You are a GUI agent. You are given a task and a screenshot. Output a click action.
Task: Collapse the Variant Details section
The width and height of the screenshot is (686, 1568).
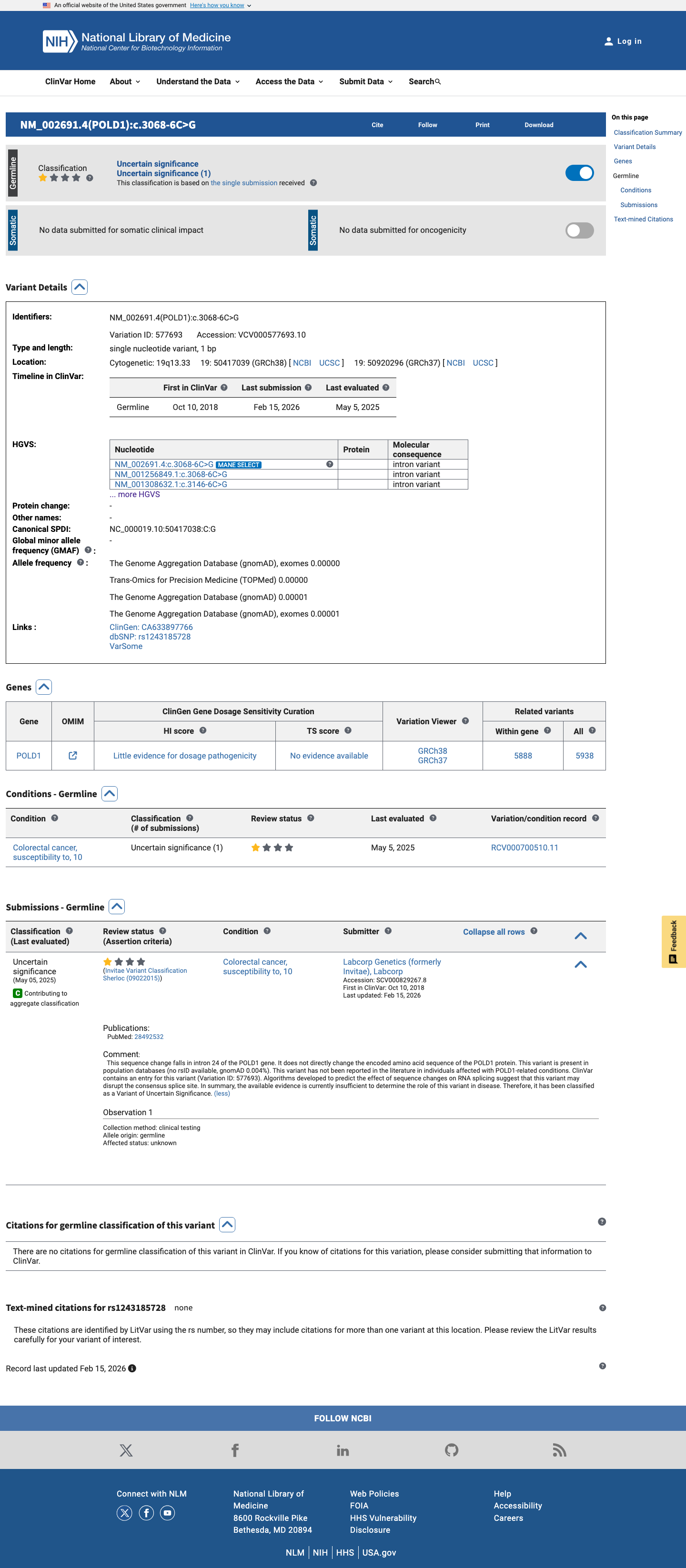(x=80, y=287)
